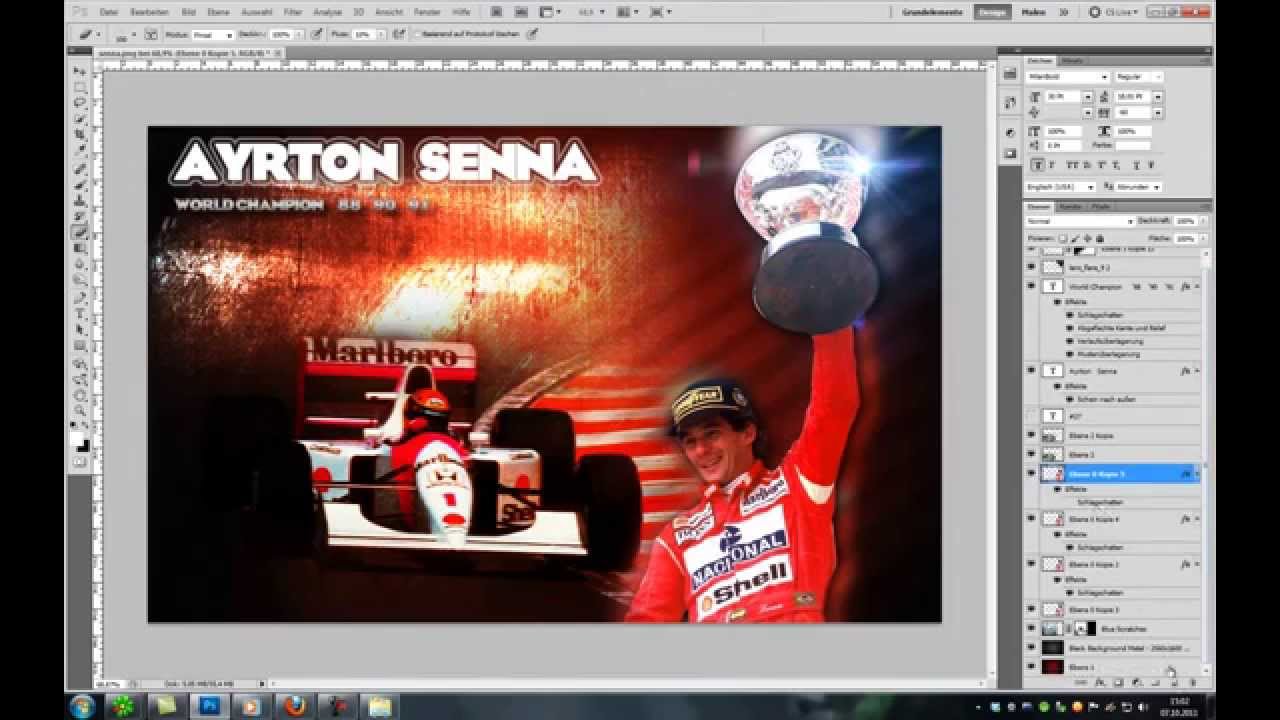The image size is (1280, 720).
Task: Open the language dropdown showing Englisch (USA)
Action: 1060,187
